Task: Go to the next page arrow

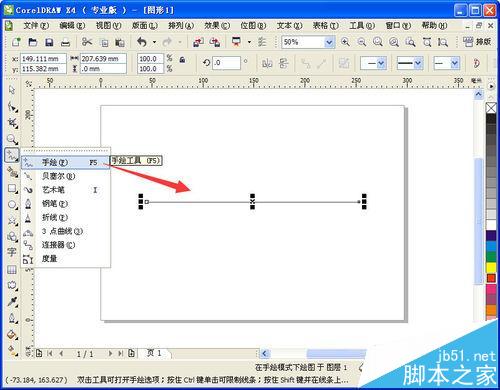Action: point(110,353)
